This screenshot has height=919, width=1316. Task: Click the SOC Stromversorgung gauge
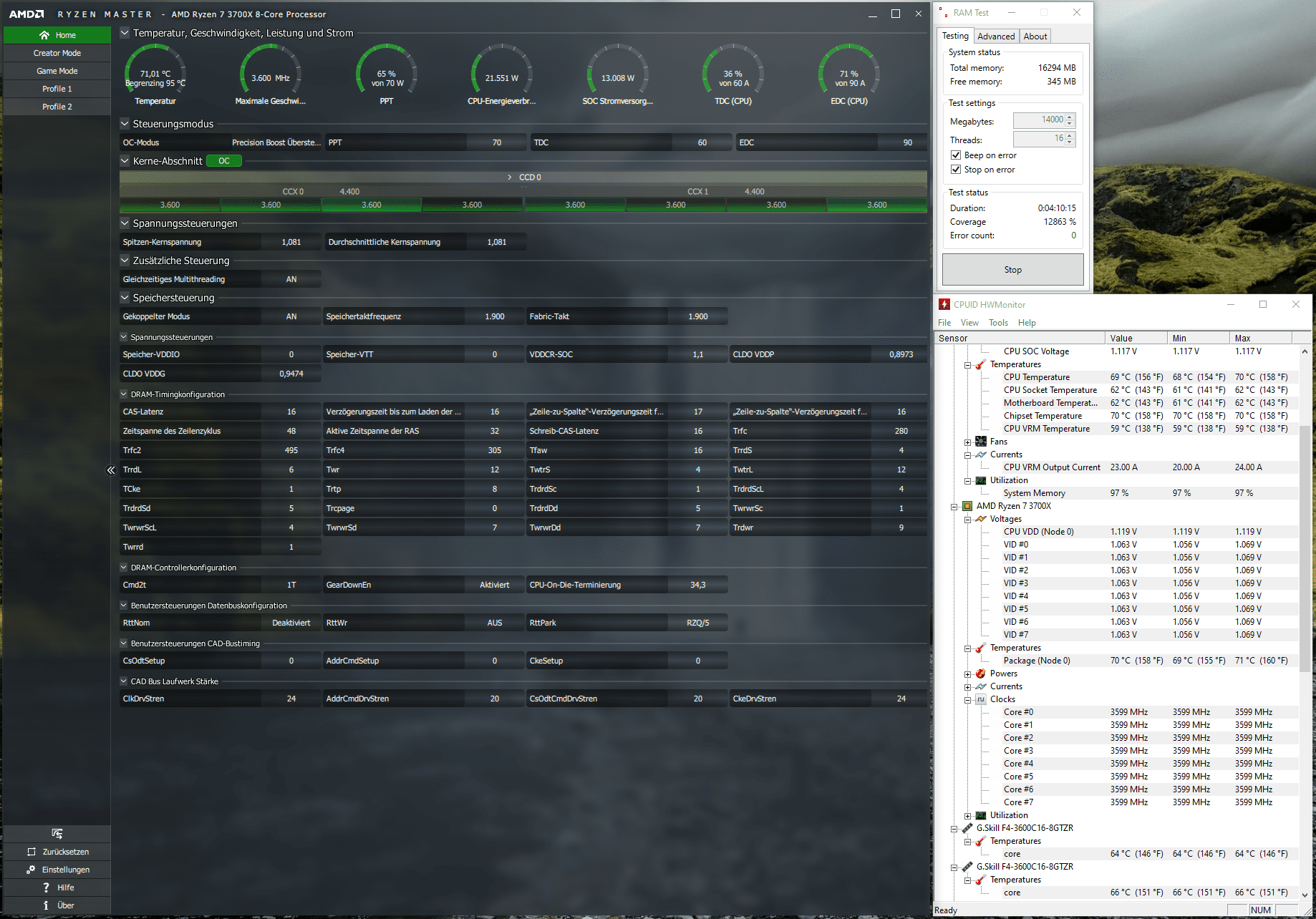tap(618, 74)
